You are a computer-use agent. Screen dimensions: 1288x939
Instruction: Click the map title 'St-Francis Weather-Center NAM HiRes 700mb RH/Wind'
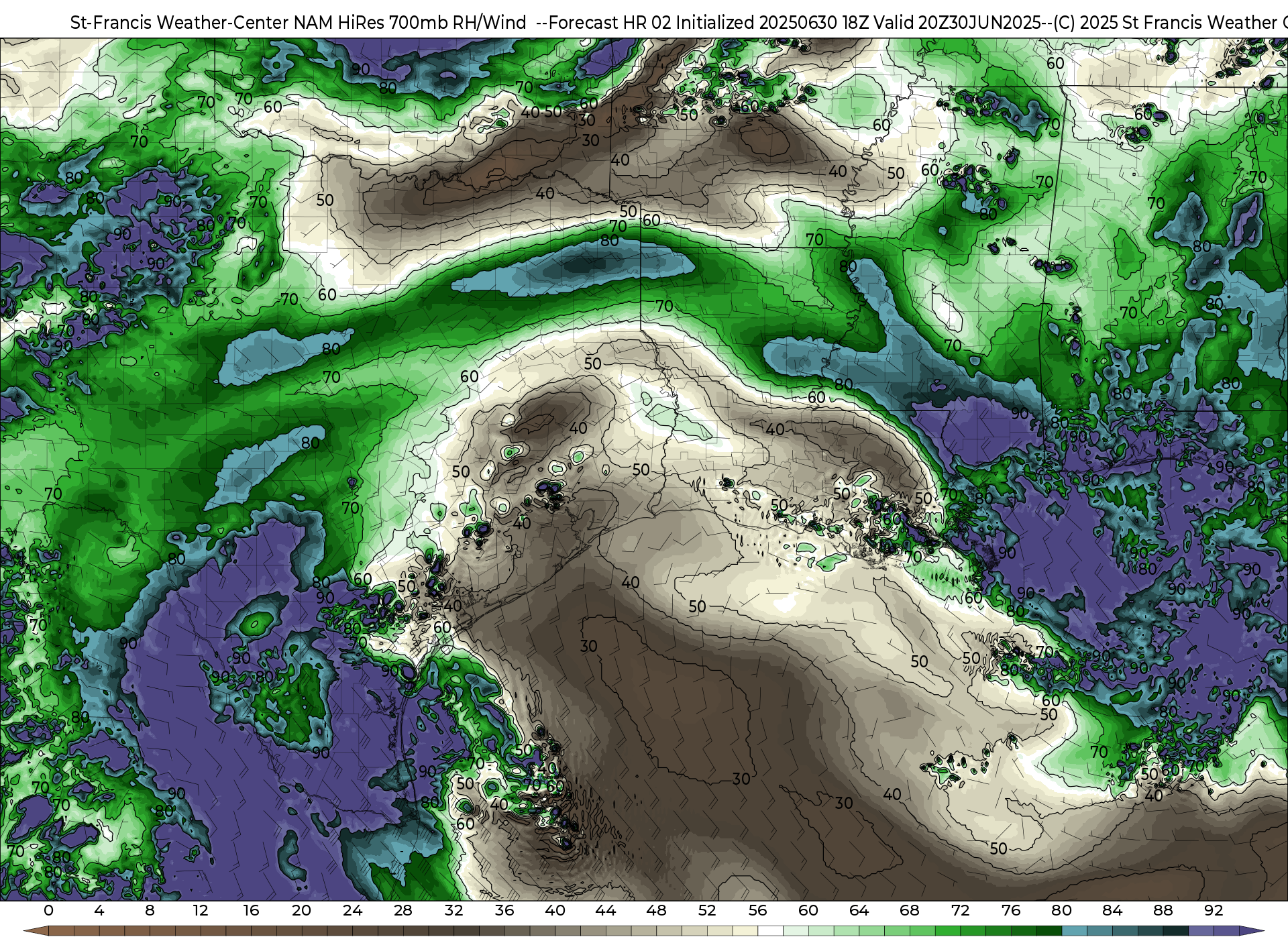coord(298,23)
